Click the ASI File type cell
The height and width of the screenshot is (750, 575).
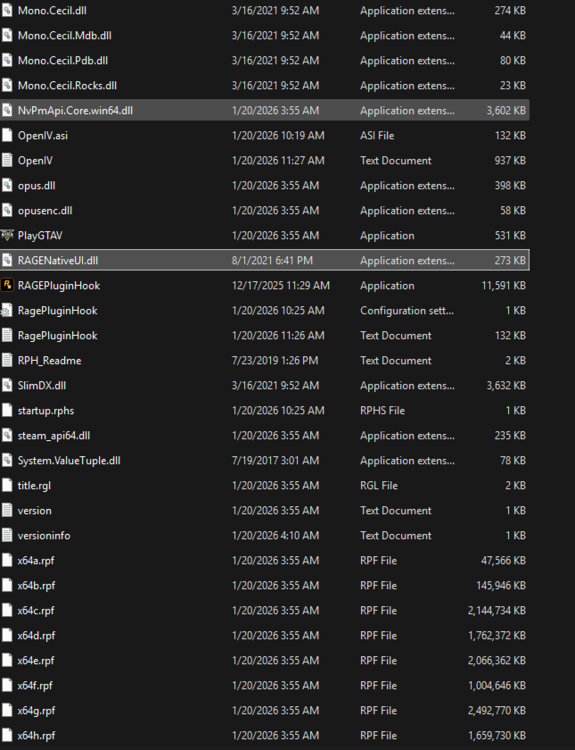[x=377, y=135]
